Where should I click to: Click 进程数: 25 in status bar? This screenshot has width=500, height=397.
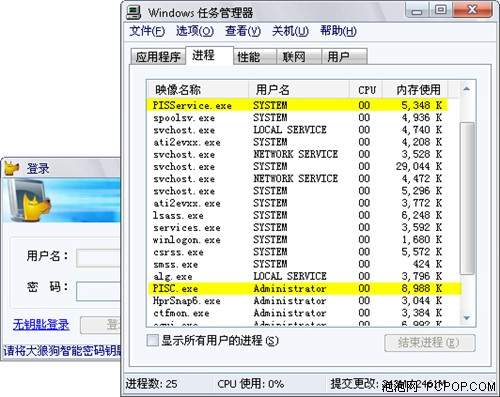(152, 384)
